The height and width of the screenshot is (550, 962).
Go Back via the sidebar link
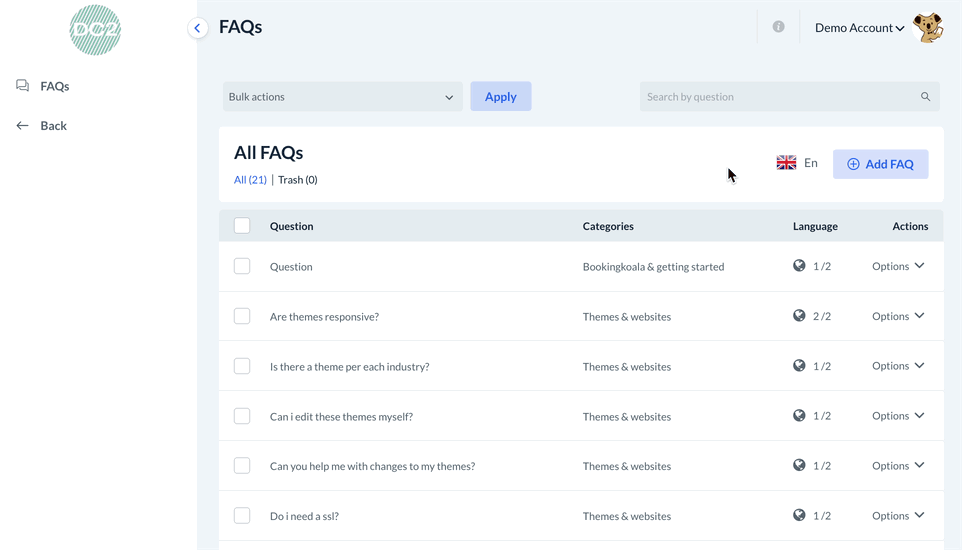click(x=53, y=126)
